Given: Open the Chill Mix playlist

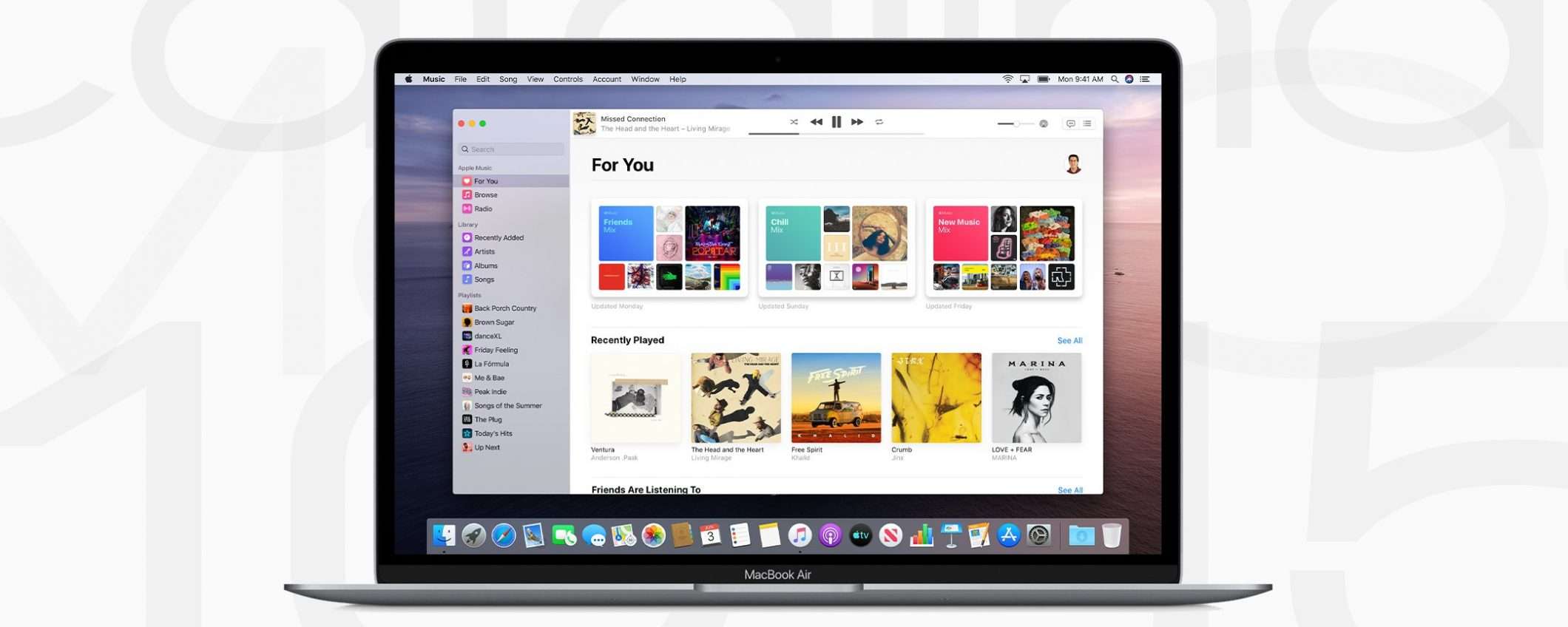Looking at the screenshot, I should click(793, 233).
